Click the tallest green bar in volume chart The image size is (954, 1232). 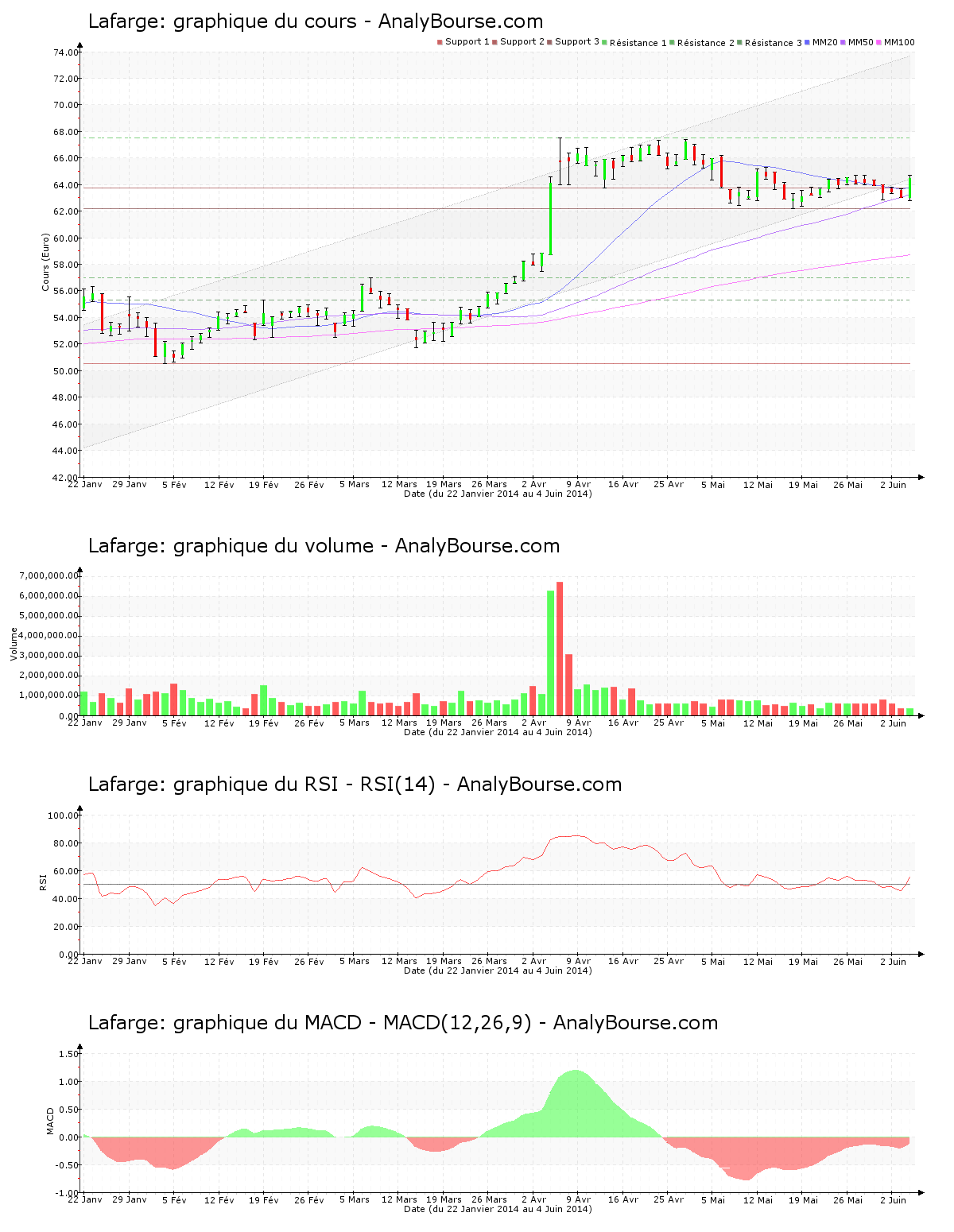pyautogui.click(x=550, y=653)
